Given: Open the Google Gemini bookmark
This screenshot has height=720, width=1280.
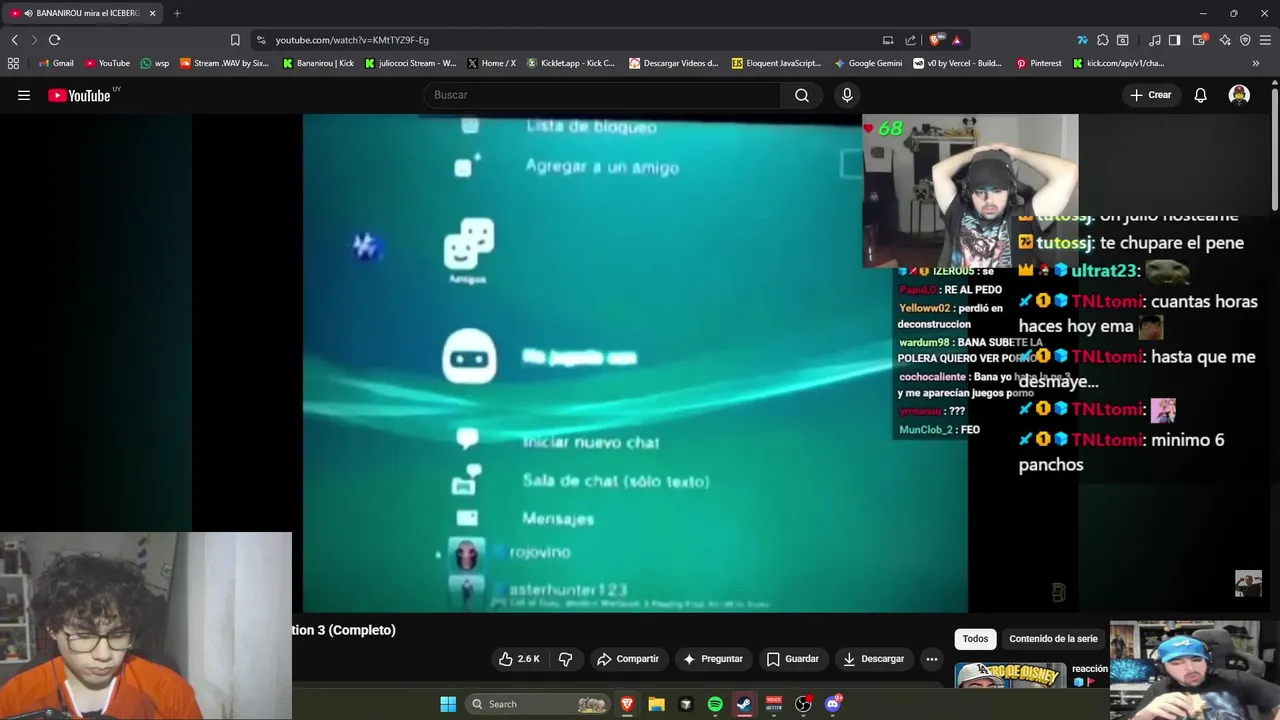Looking at the screenshot, I should click(x=868, y=63).
